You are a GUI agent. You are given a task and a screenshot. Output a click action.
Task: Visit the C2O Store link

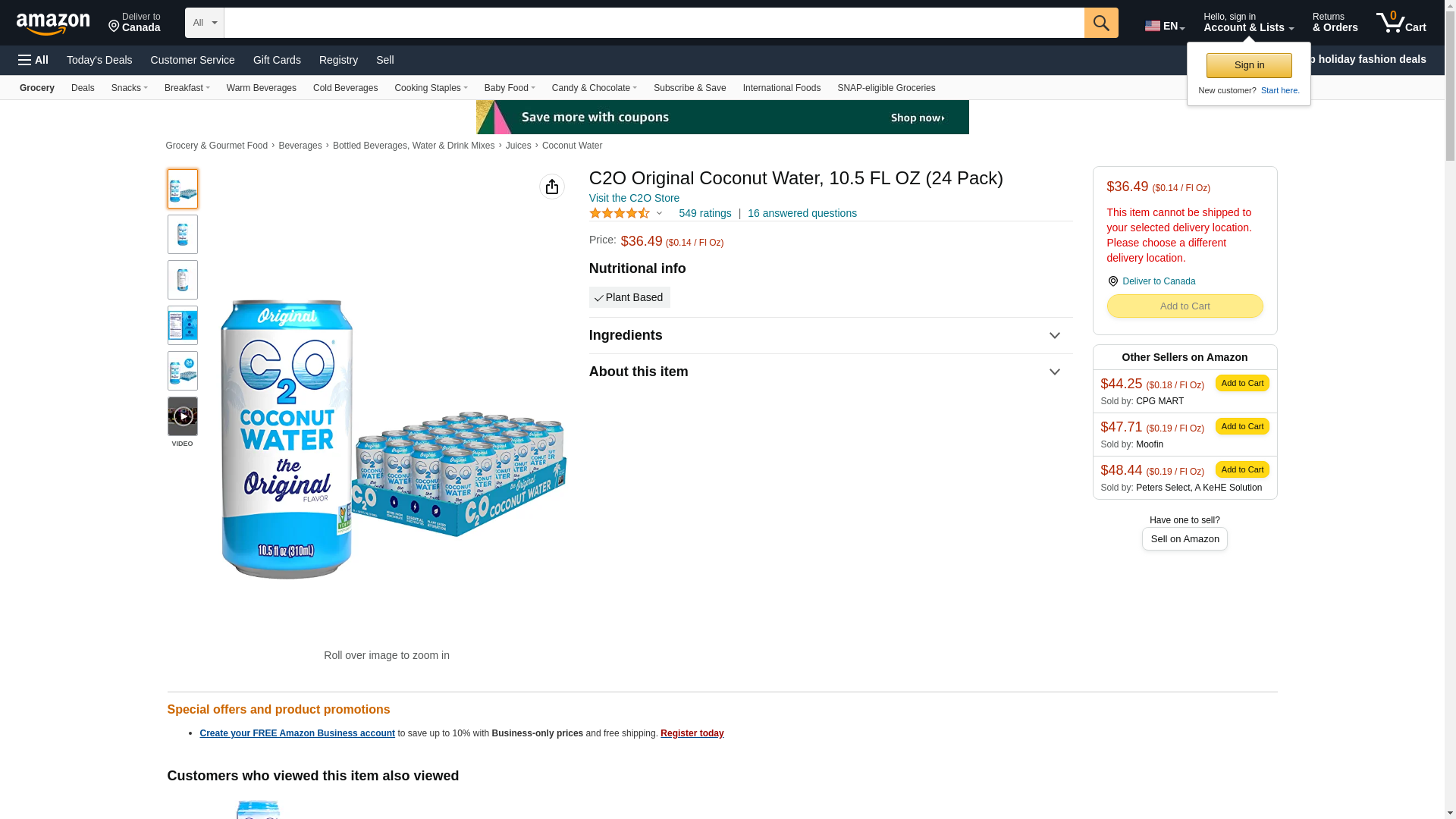point(634,198)
